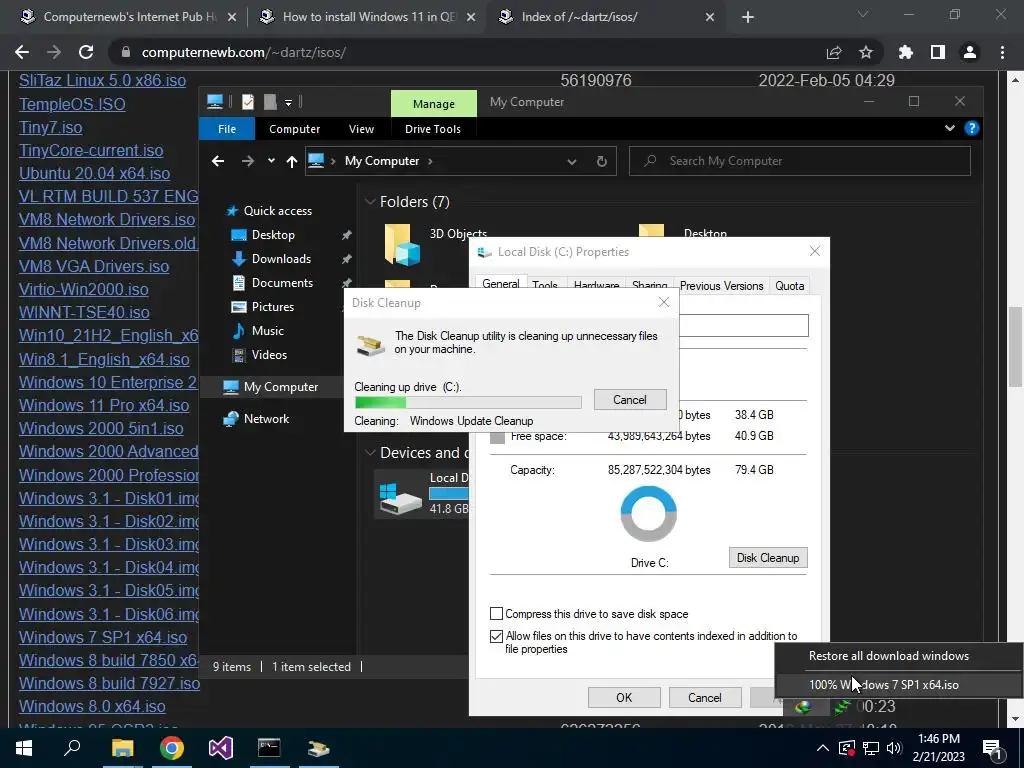This screenshot has height=768, width=1024.
Task: Open address bar history dropdown
Action: [572, 161]
